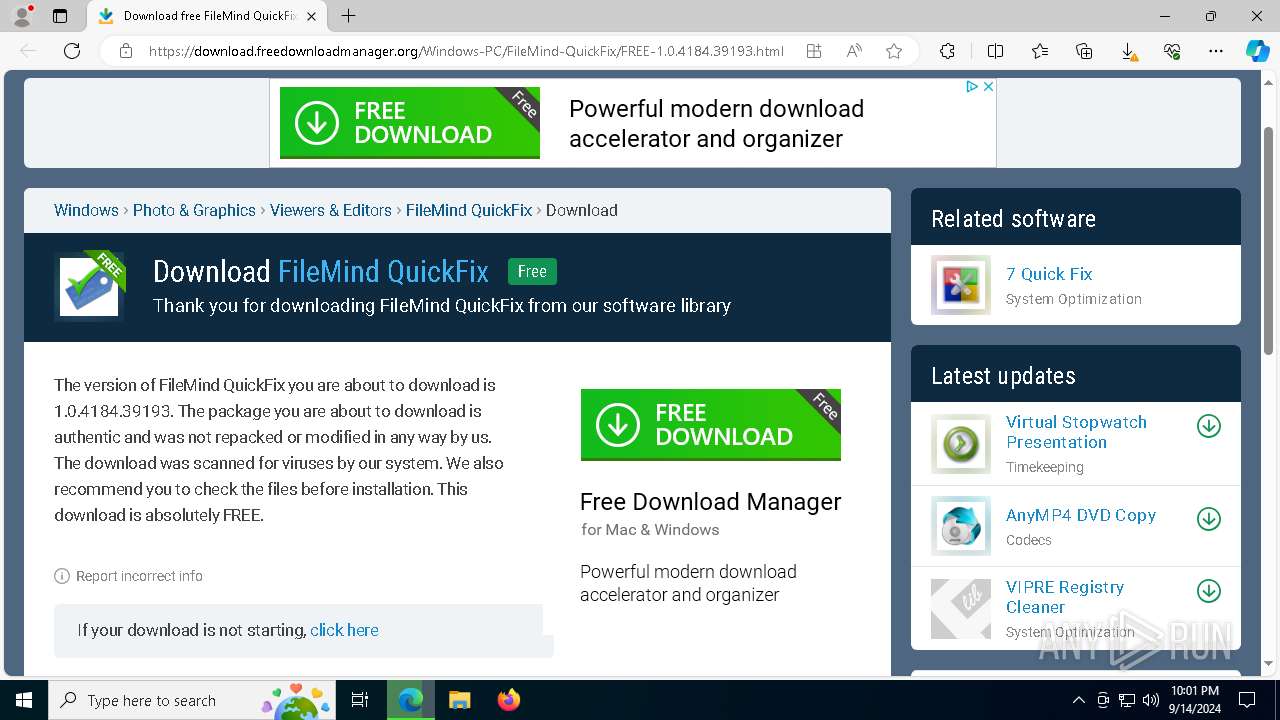
Task: Close the top banner advertisement
Action: pos(988,87)
